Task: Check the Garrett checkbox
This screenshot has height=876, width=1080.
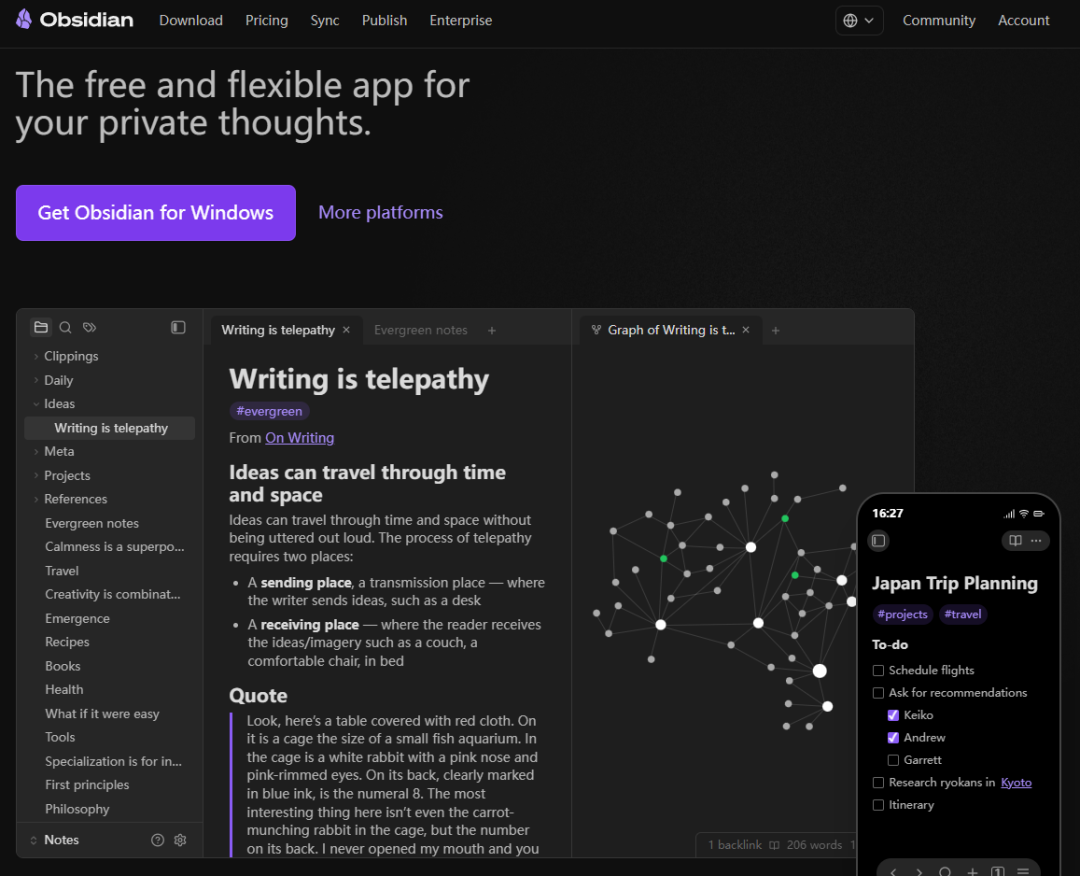Action: (893, 760)
